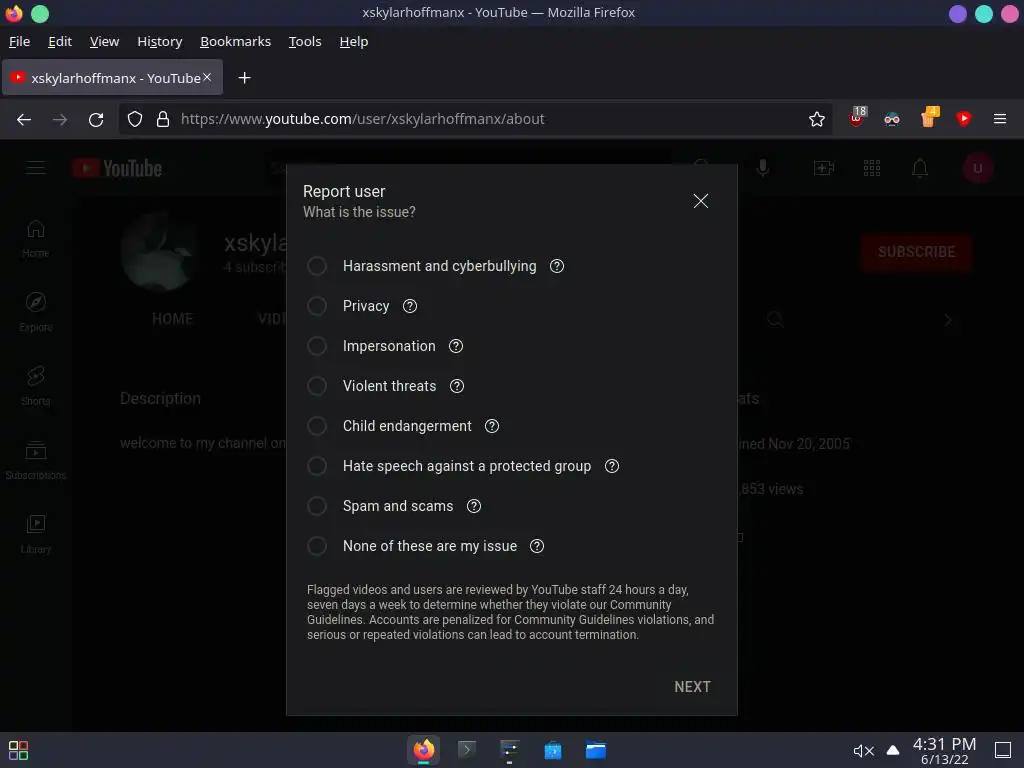Select the Harassment and cyberbullying radio option
Viewport: 1024px width, 768px height.
[x=317, y=266]
